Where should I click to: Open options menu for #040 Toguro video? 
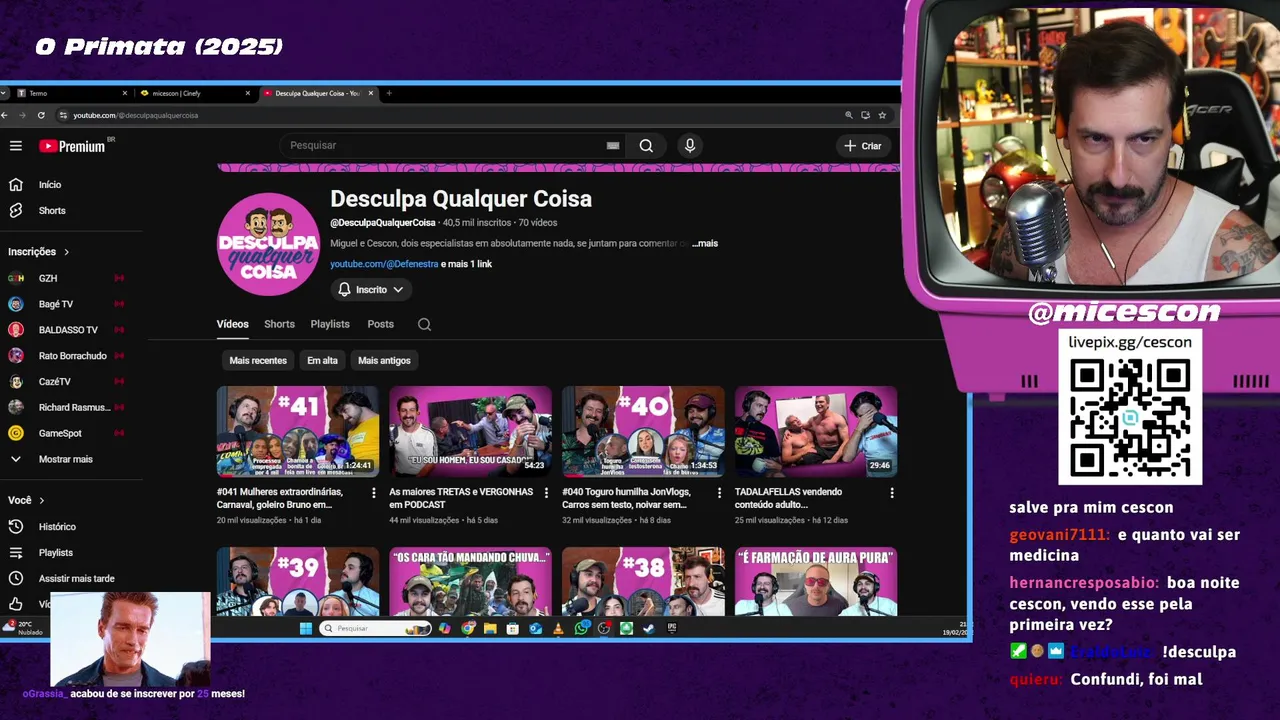click(719, 493)
